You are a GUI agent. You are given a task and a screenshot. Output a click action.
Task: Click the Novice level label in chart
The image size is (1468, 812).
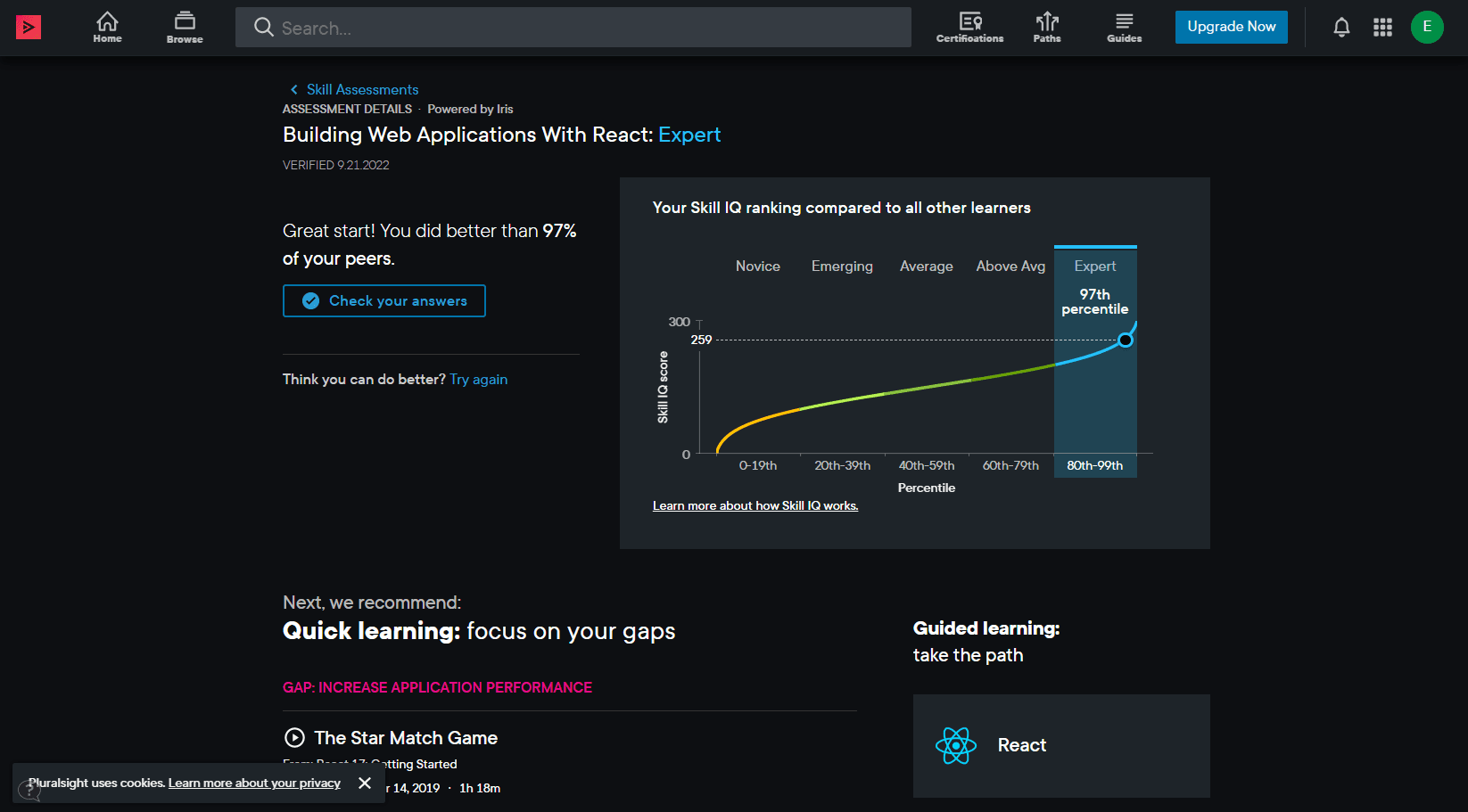pyautogui.click(x=758, y=267)
